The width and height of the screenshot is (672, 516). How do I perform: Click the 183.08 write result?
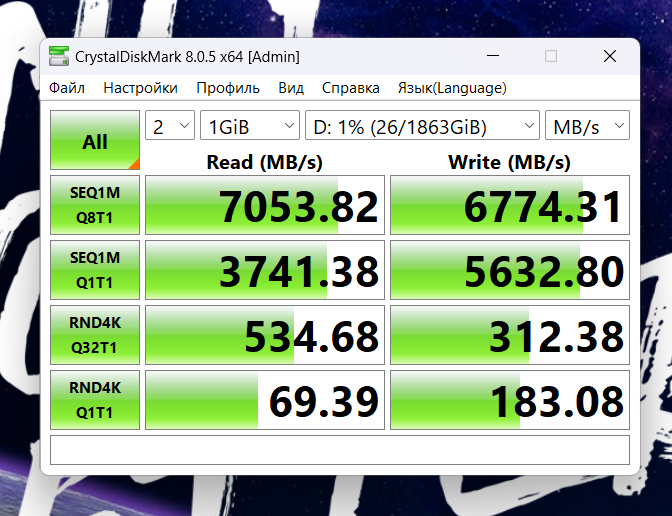[x=510, y=400]
